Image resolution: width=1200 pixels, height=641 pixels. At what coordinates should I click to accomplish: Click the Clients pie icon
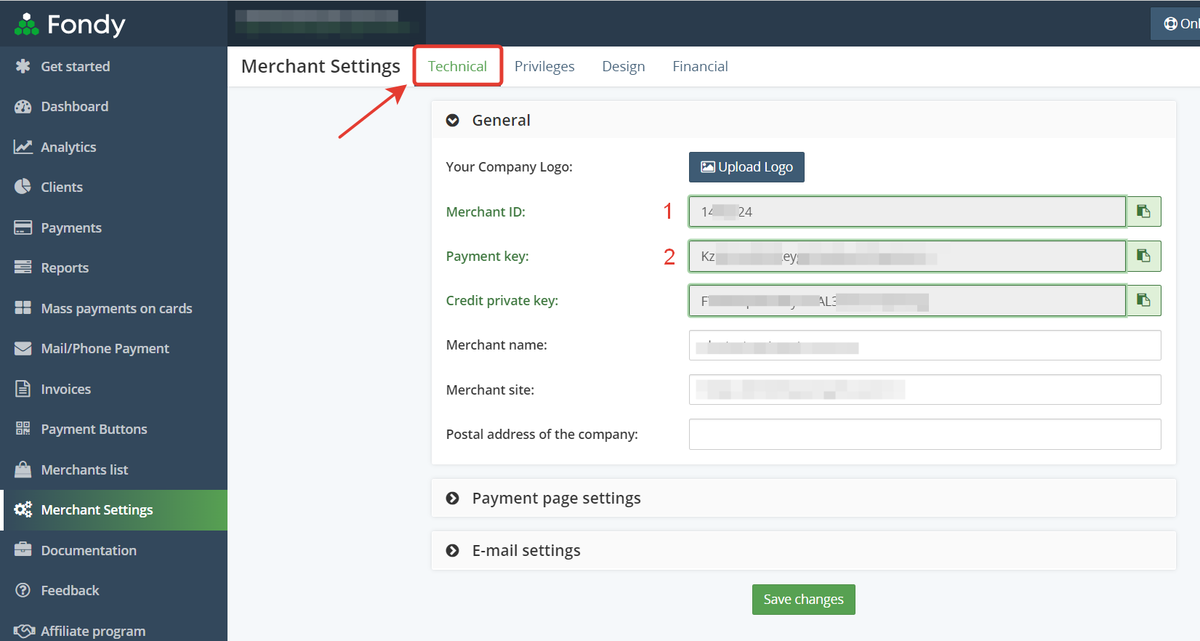click(22, 187)
